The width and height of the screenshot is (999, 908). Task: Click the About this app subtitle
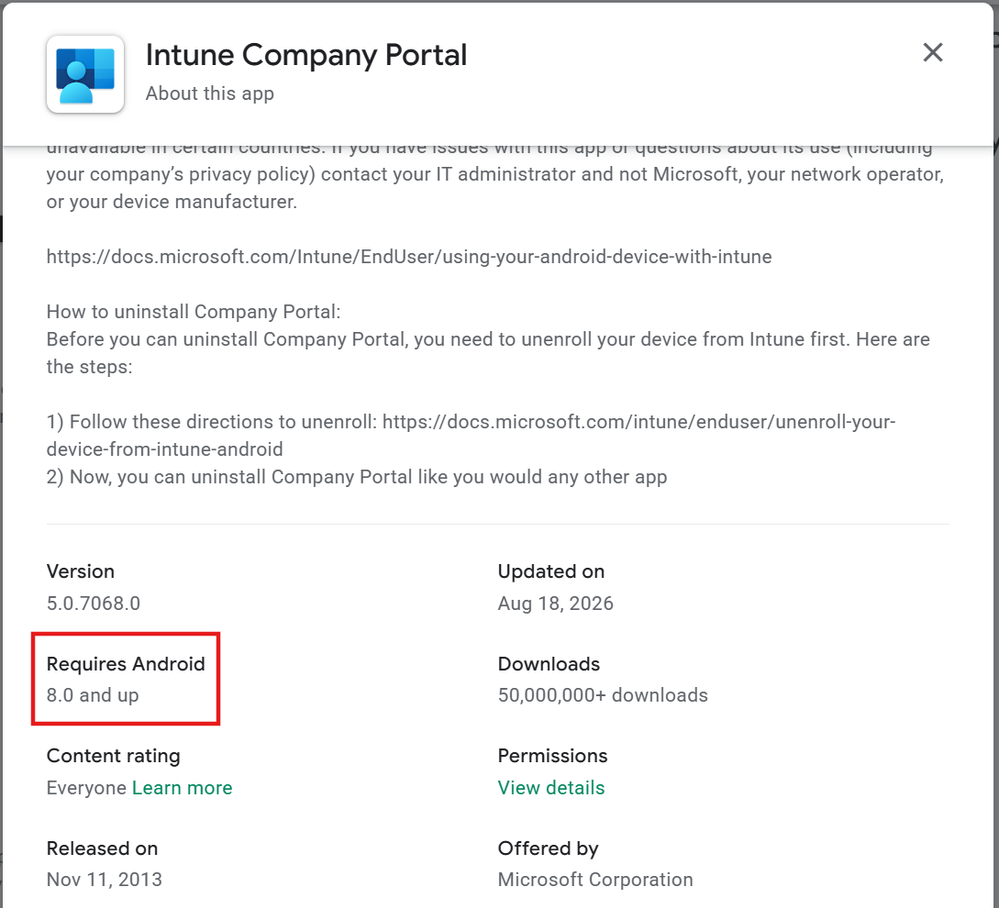(210, 94)
